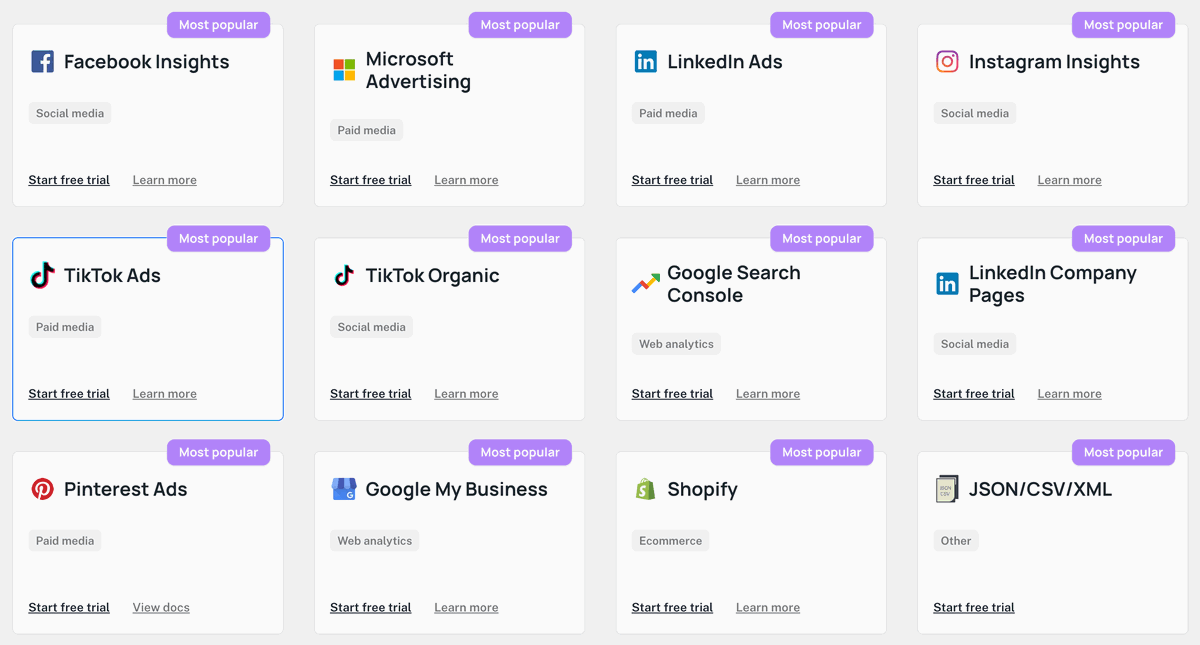The width and height of the screenshot is (1200, 645).
Task: Click the Ecommerce tag on Shopify card
Action: coord(670,540)
